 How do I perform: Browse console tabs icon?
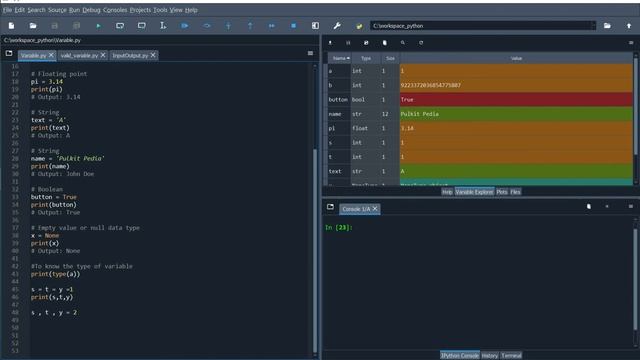[330, 207]
